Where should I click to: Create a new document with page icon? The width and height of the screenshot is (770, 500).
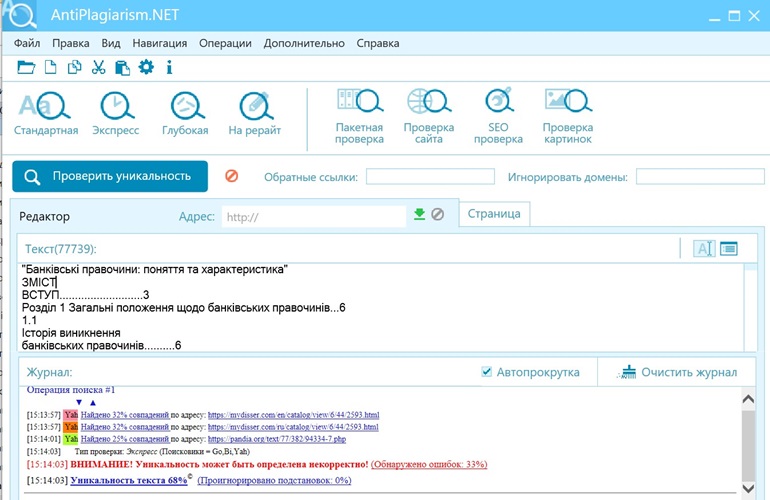(51, 67)
